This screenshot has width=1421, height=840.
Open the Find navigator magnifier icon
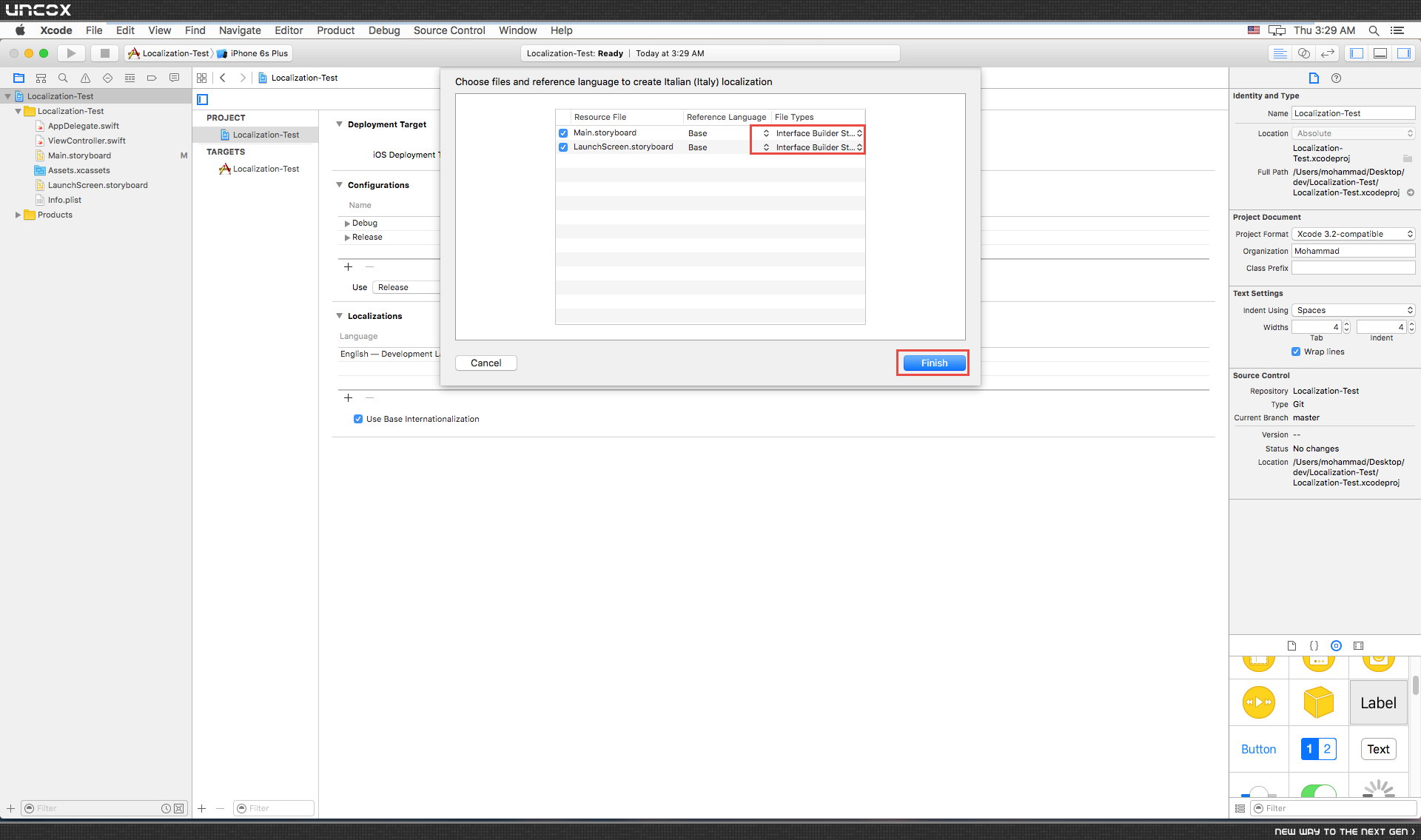[63, 78]
